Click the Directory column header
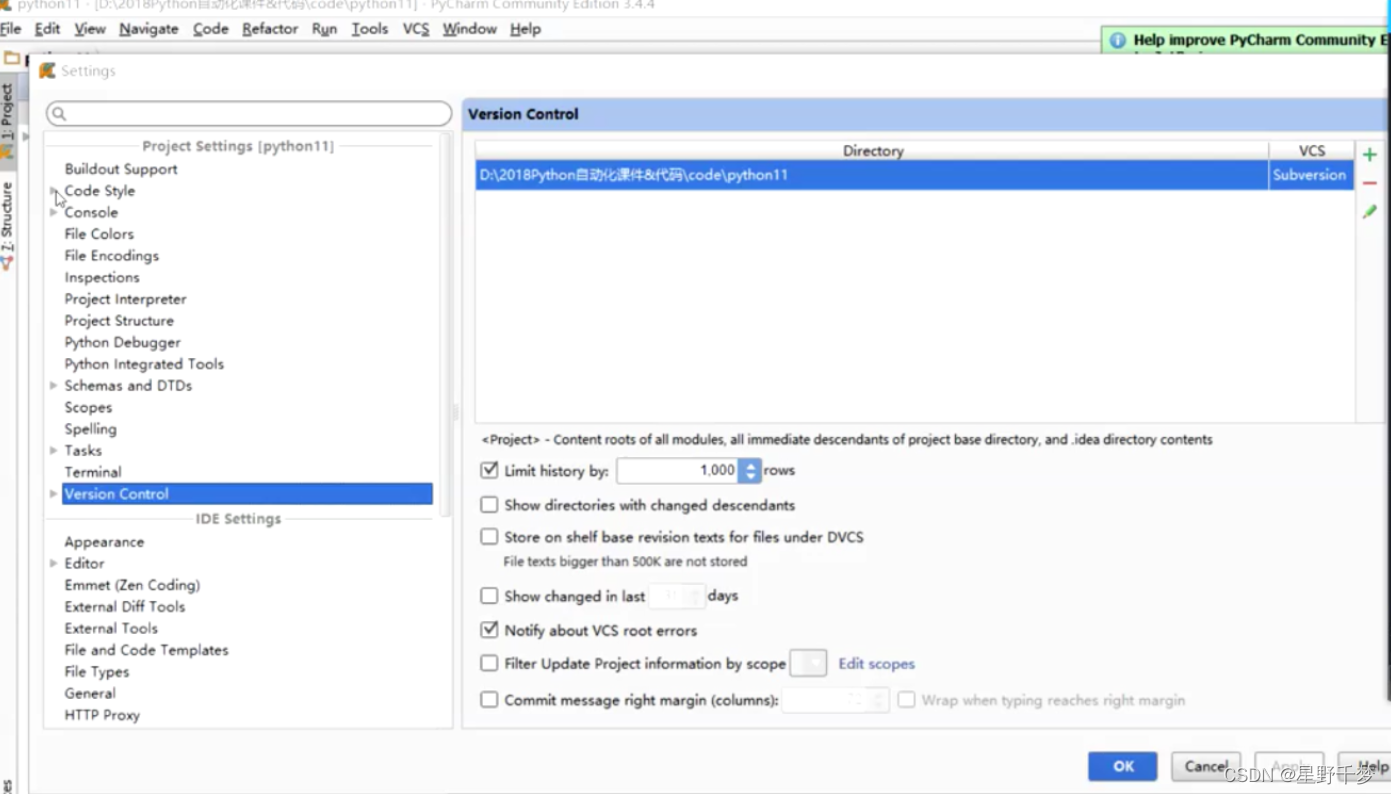Viewport: 1391px width, 794px height. (872, 151)
